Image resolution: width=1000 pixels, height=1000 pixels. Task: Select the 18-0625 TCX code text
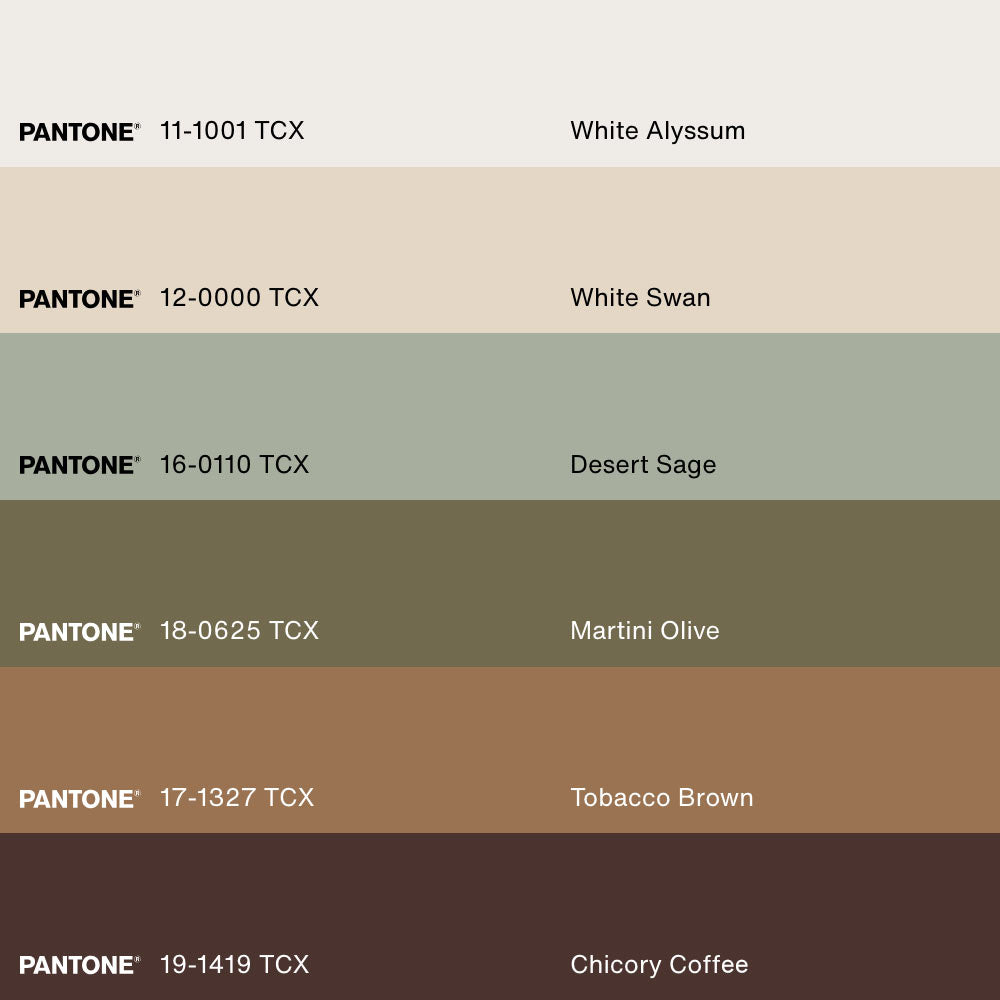pos(239,631)
